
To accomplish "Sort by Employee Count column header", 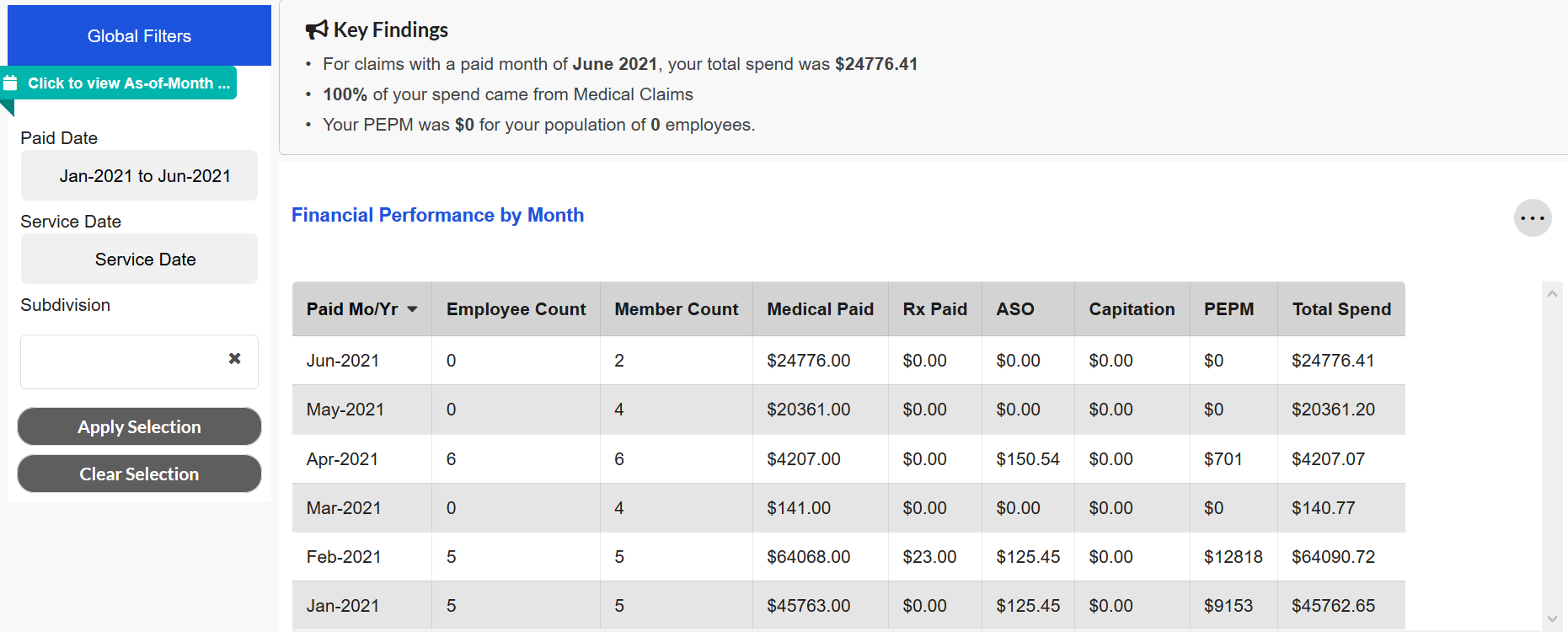I will coord(516,309).
